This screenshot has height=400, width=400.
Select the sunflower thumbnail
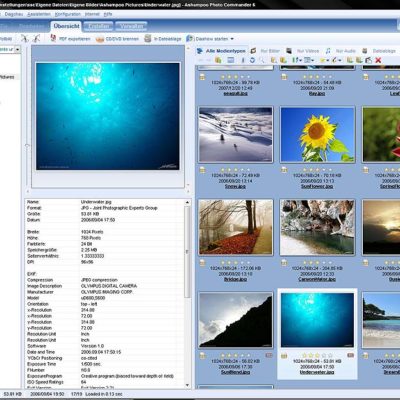pos(317,134)
